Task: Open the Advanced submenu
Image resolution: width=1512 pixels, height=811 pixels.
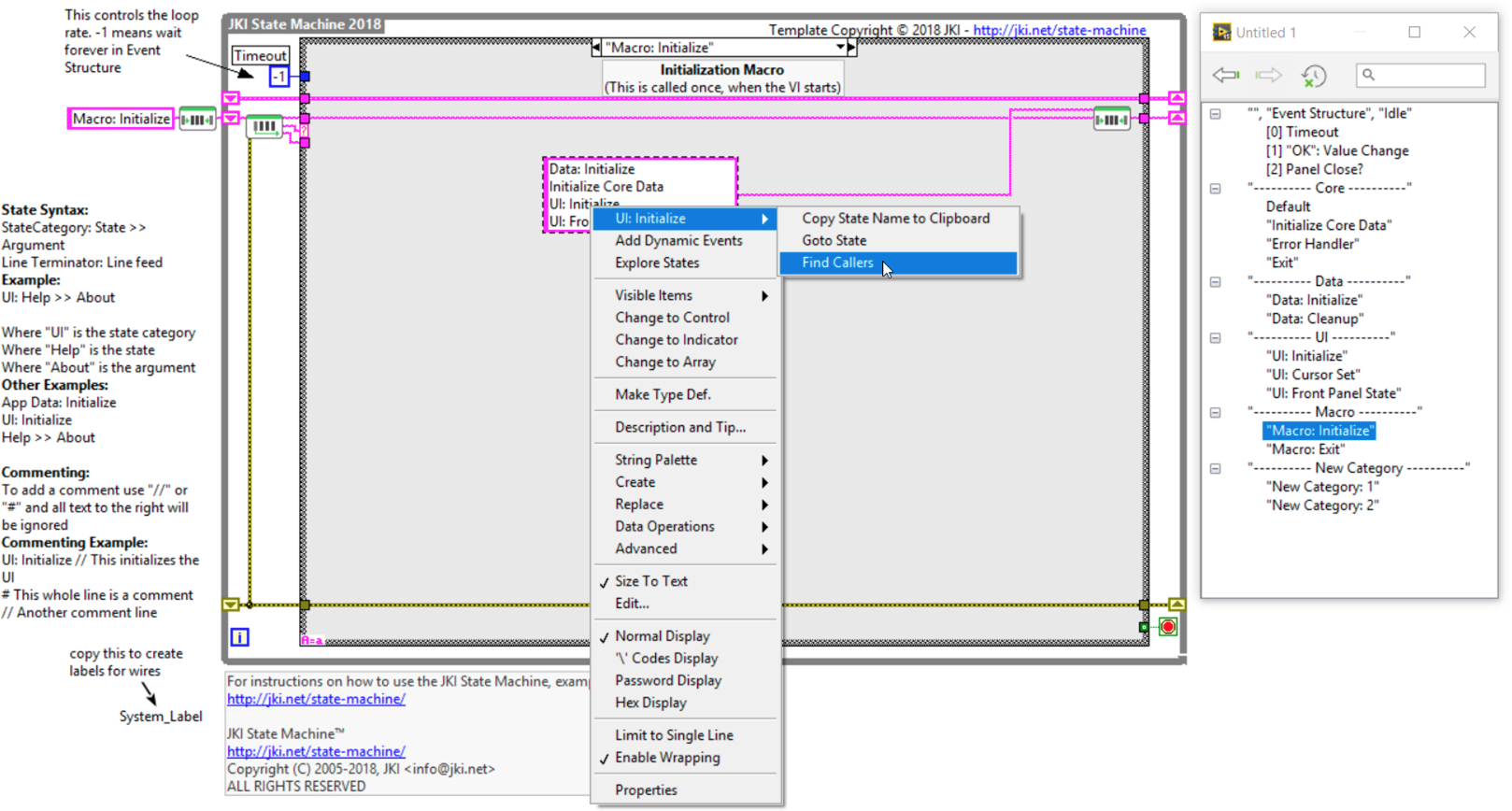Action: point(686,549)
